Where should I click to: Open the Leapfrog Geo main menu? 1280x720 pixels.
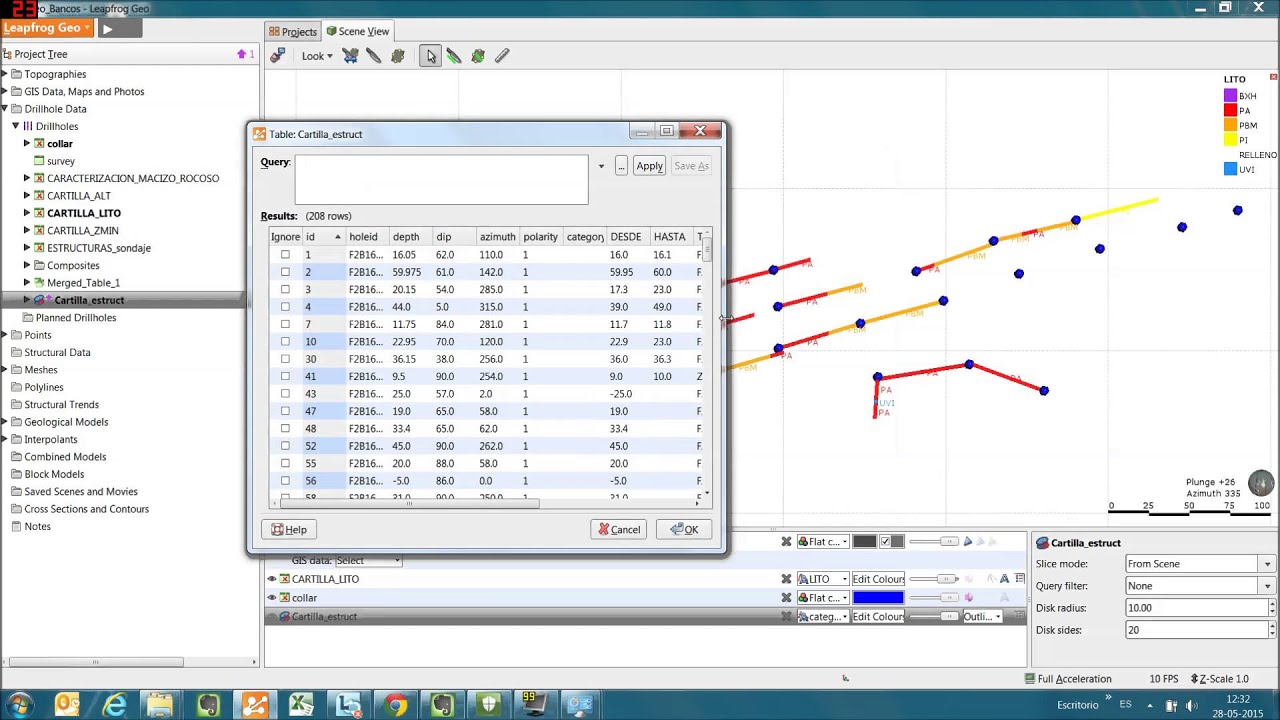(47, 29)
